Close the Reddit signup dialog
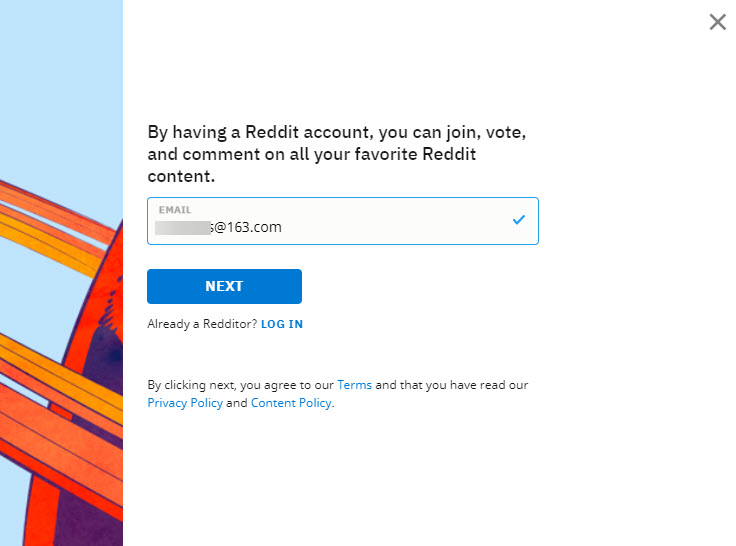 (x=717, y=22)
